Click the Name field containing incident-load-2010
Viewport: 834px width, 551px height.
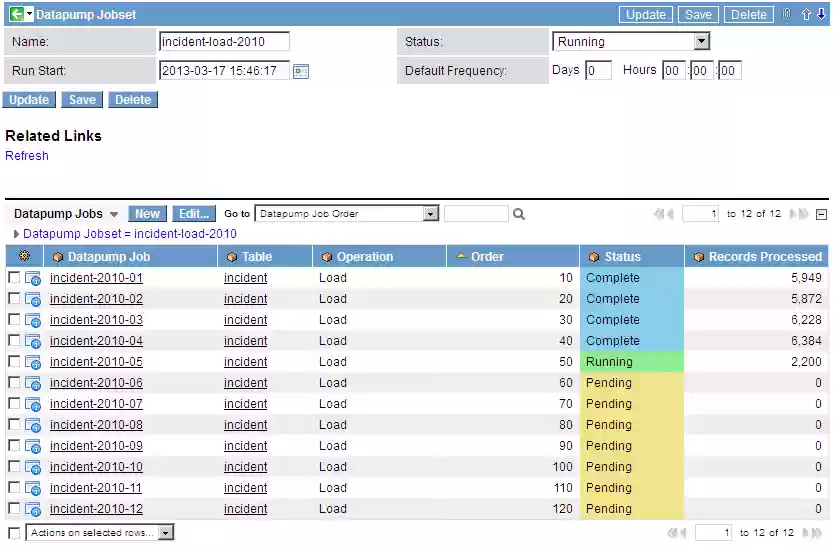click(x=224, y=42)
